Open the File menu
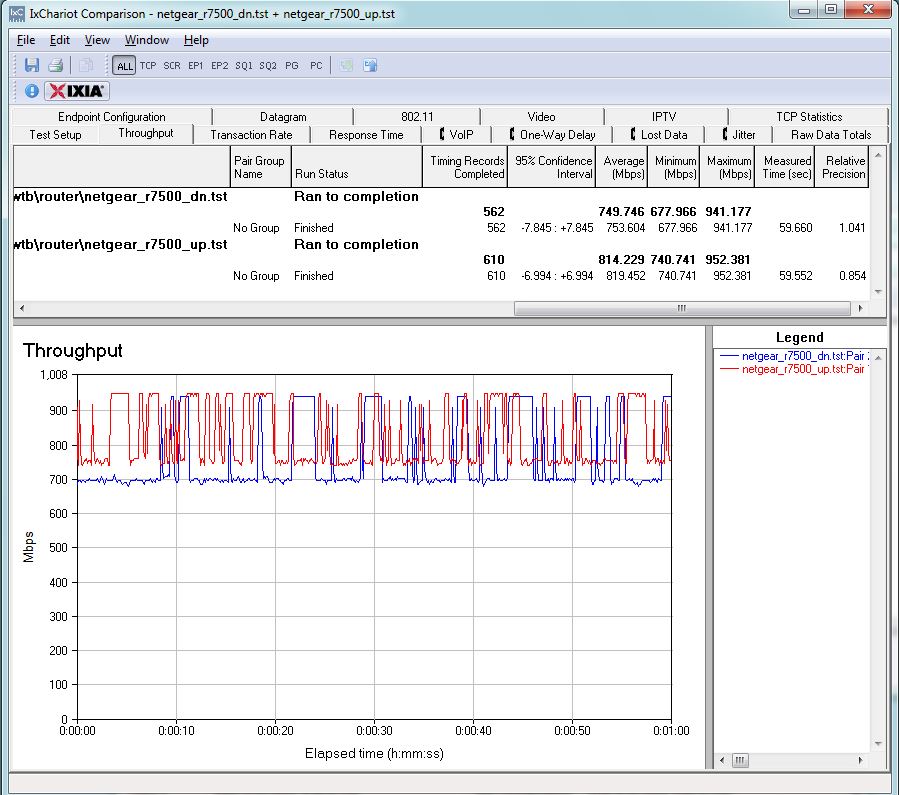The height and width of the screenshot is (795, 899). coord(26,40)
